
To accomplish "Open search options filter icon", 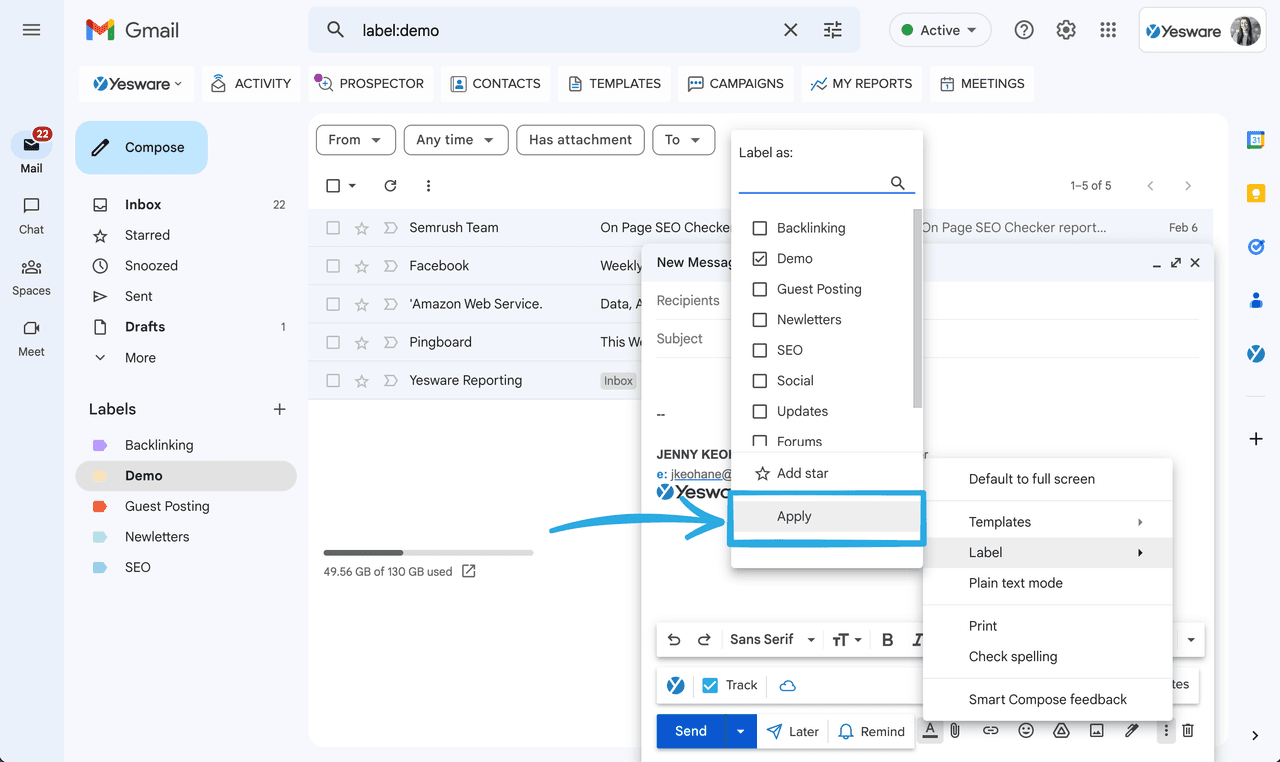I will pos(832,30).
